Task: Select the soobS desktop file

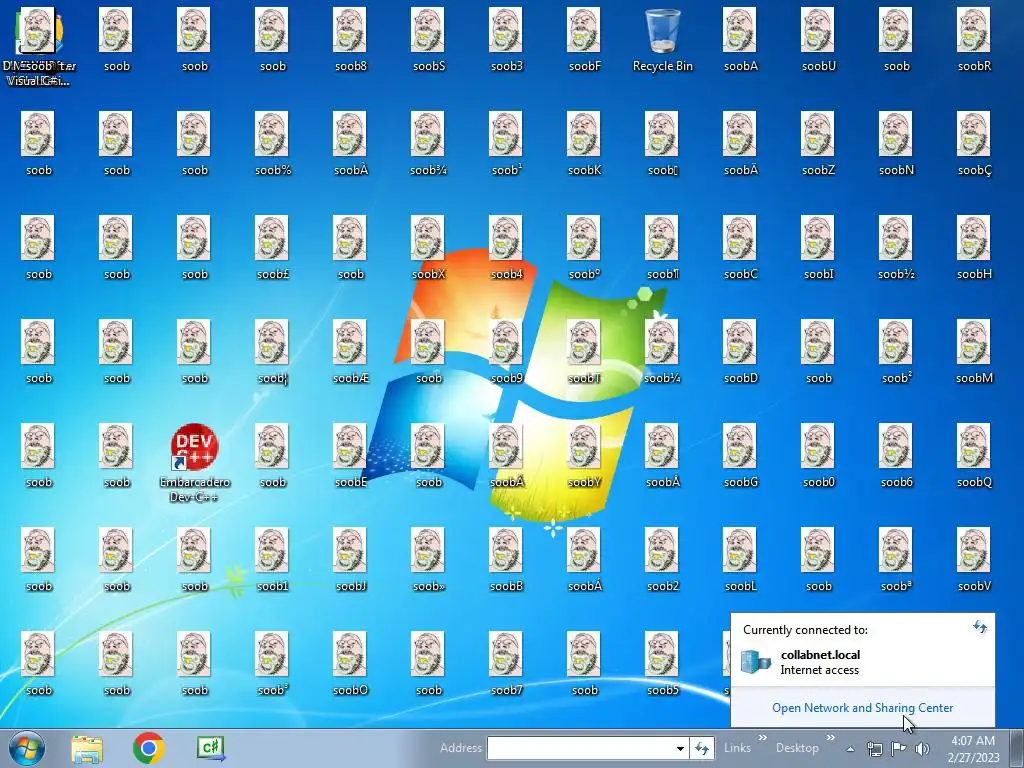Action: [428, 40]
